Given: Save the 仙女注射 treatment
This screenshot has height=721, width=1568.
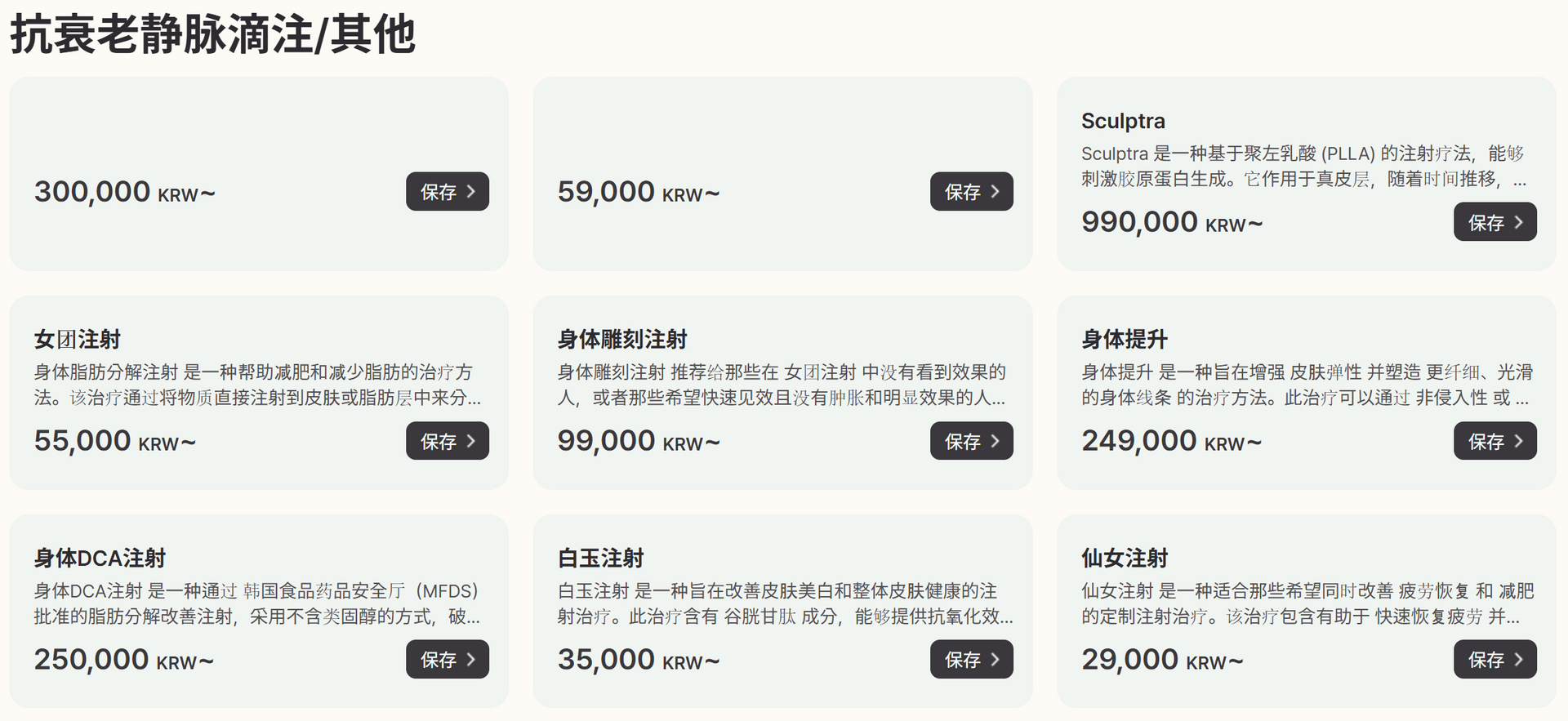Looking at the screenshot, I should tap(1494, 660).
